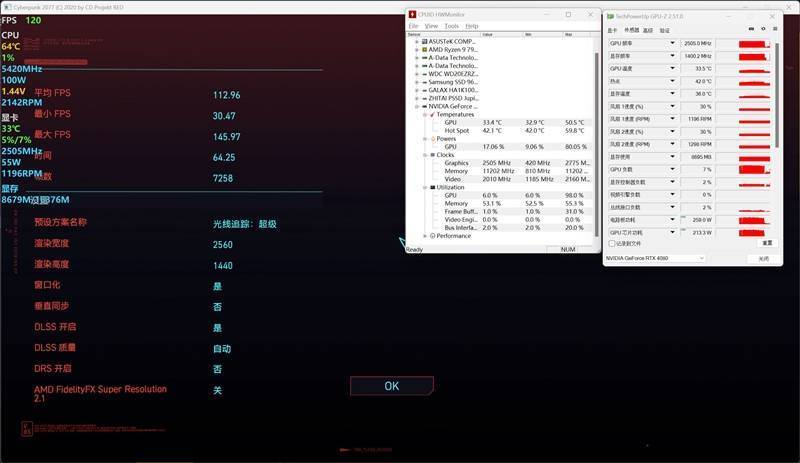Expand AMD Ryzen 9 node in HWMonitor
This screenshot has height=463, width=800.
[417, 50]
